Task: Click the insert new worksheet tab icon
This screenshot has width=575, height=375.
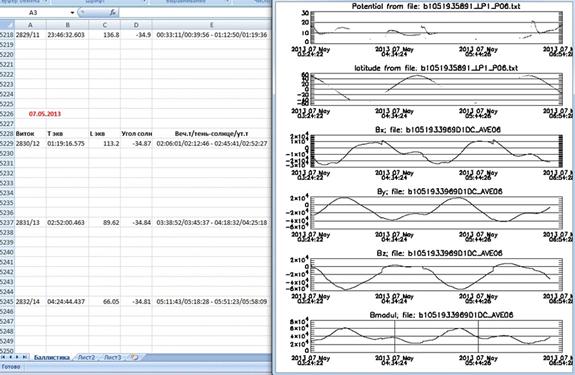Action: tap(135, 357)
